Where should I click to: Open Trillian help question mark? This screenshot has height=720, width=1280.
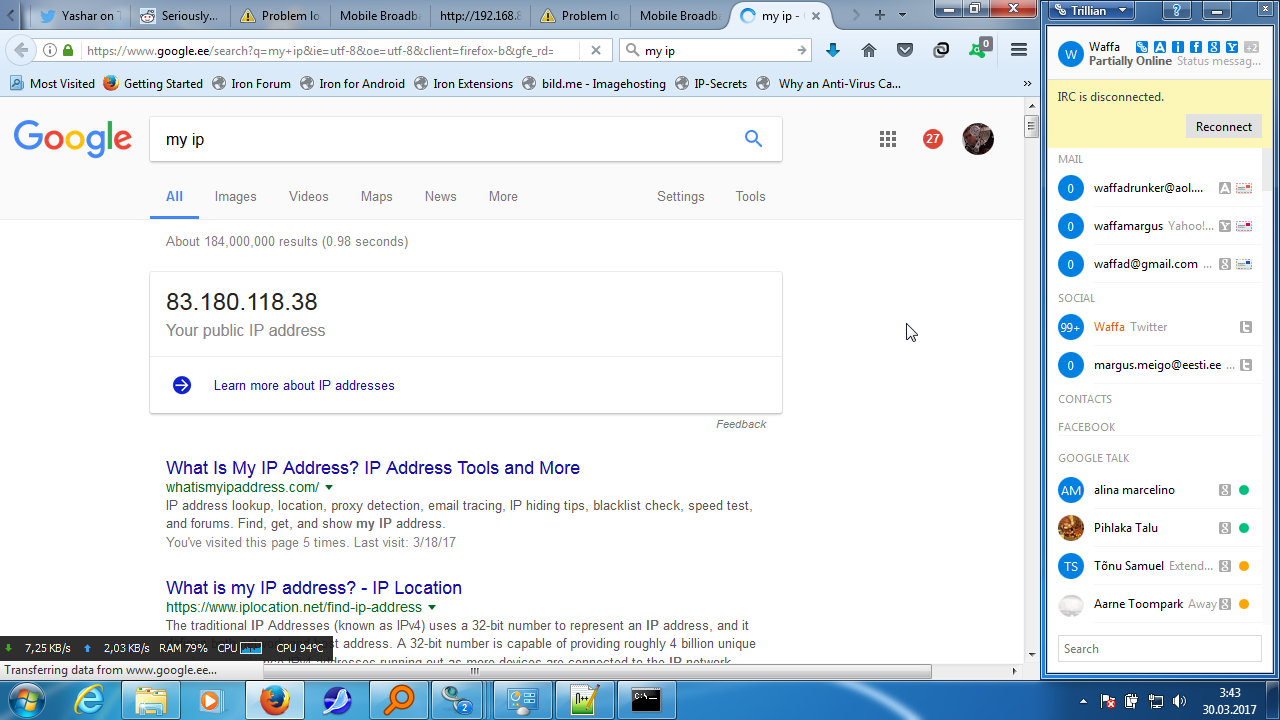pyautogui.click(x=1178, y=11)
